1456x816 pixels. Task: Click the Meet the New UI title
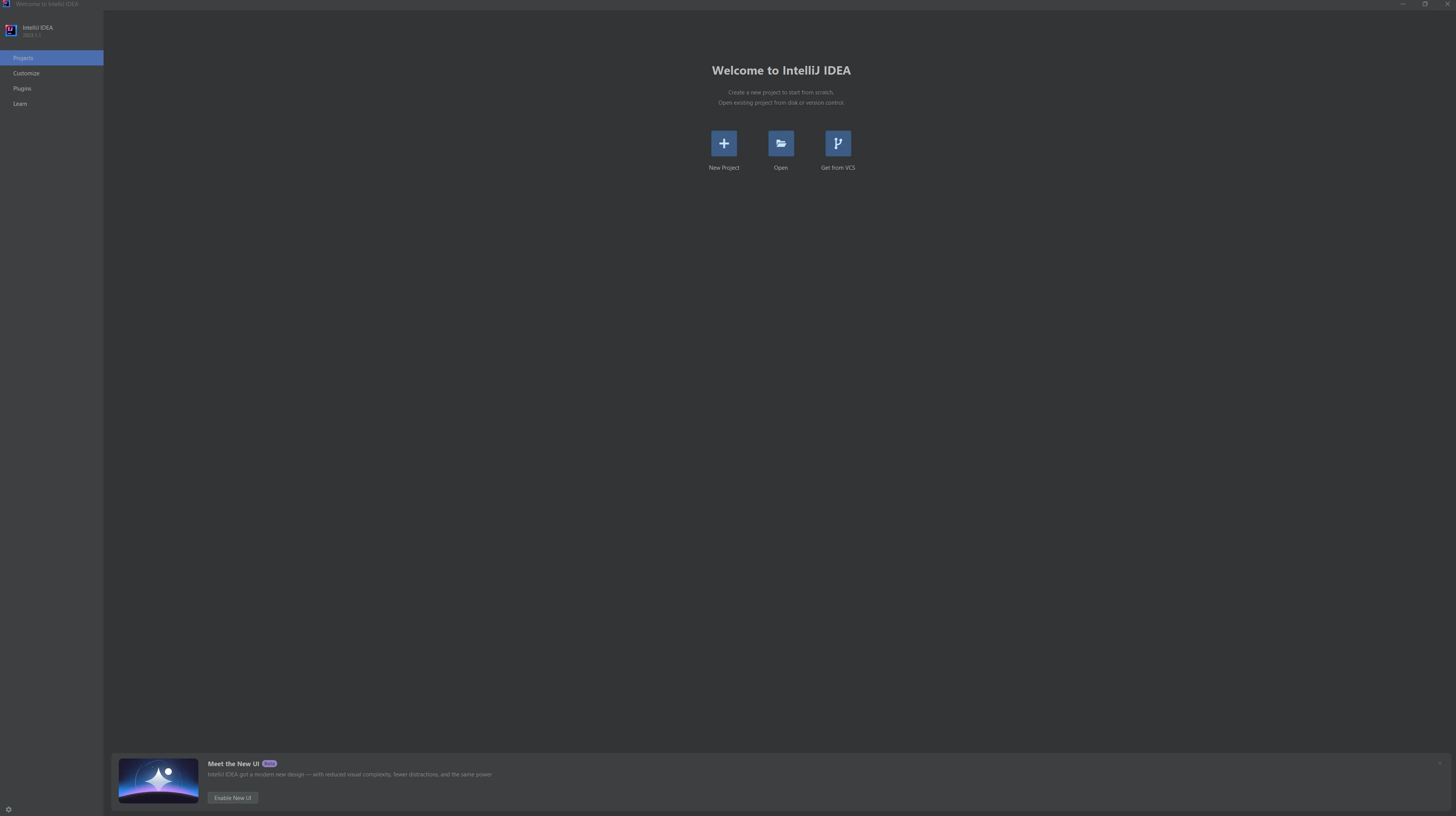[x=233, y=763]
